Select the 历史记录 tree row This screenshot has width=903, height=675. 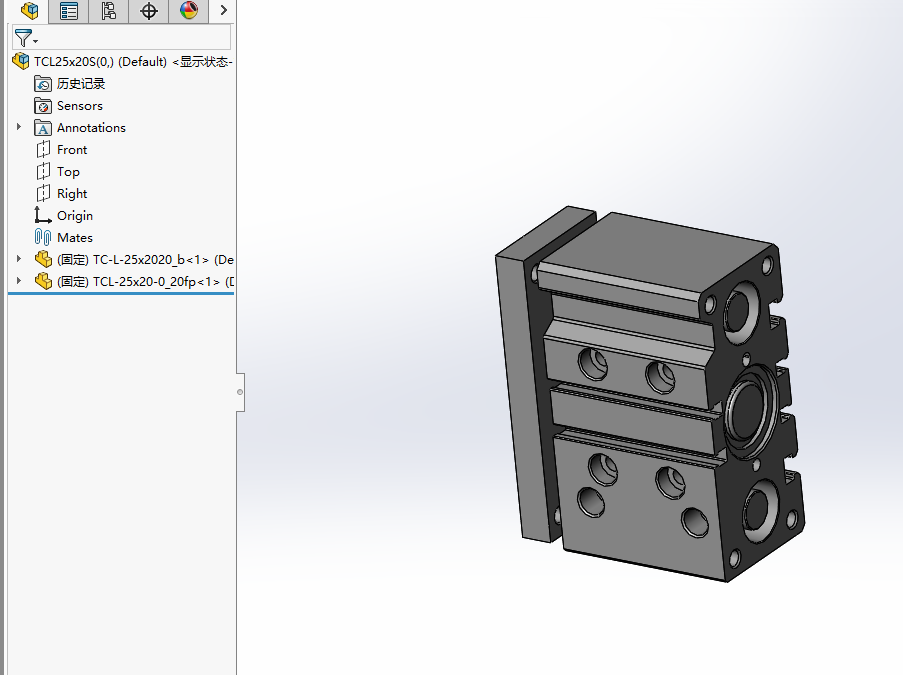pyautogui.click(x=81, y=84)
